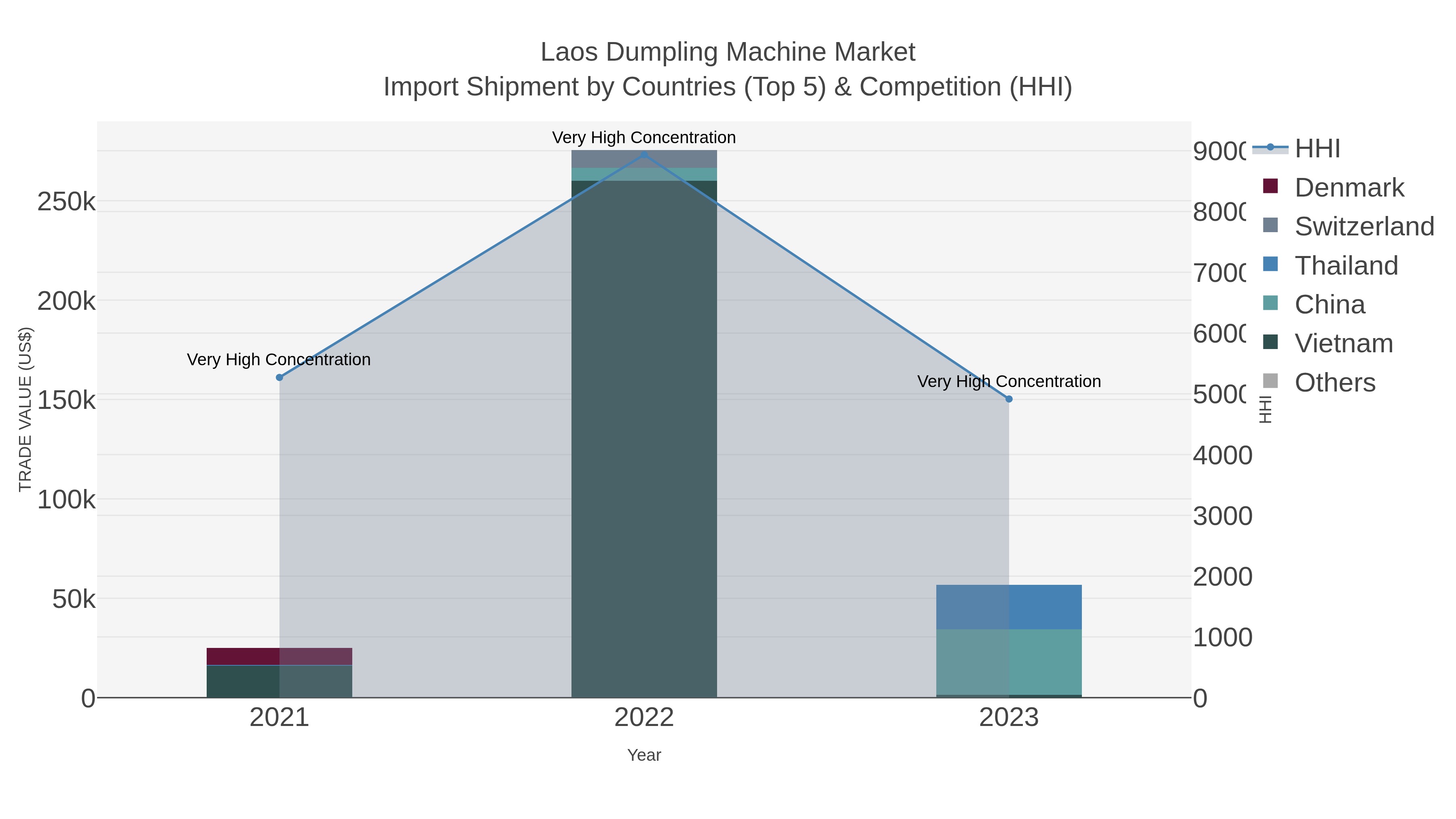Click the Vietnam dark green legend swatch
The height and width of the screenshot is (819, 1456).
1270,342
